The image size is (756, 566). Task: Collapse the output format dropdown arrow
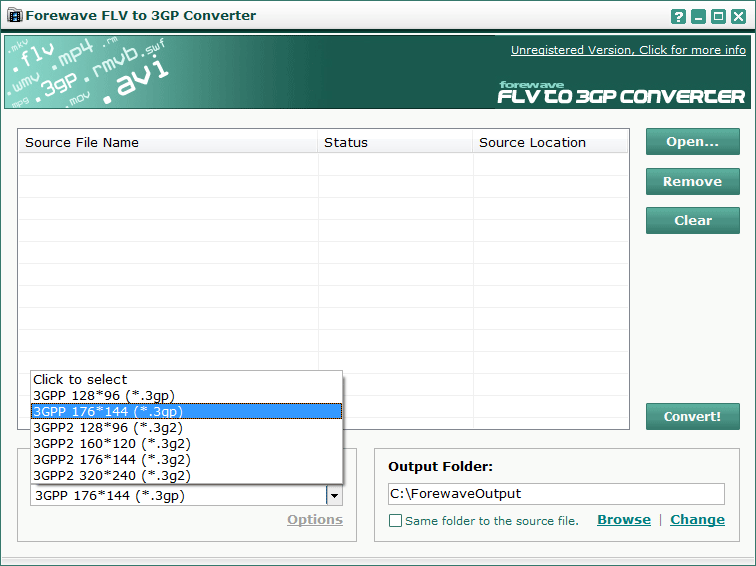click(334, 496)
